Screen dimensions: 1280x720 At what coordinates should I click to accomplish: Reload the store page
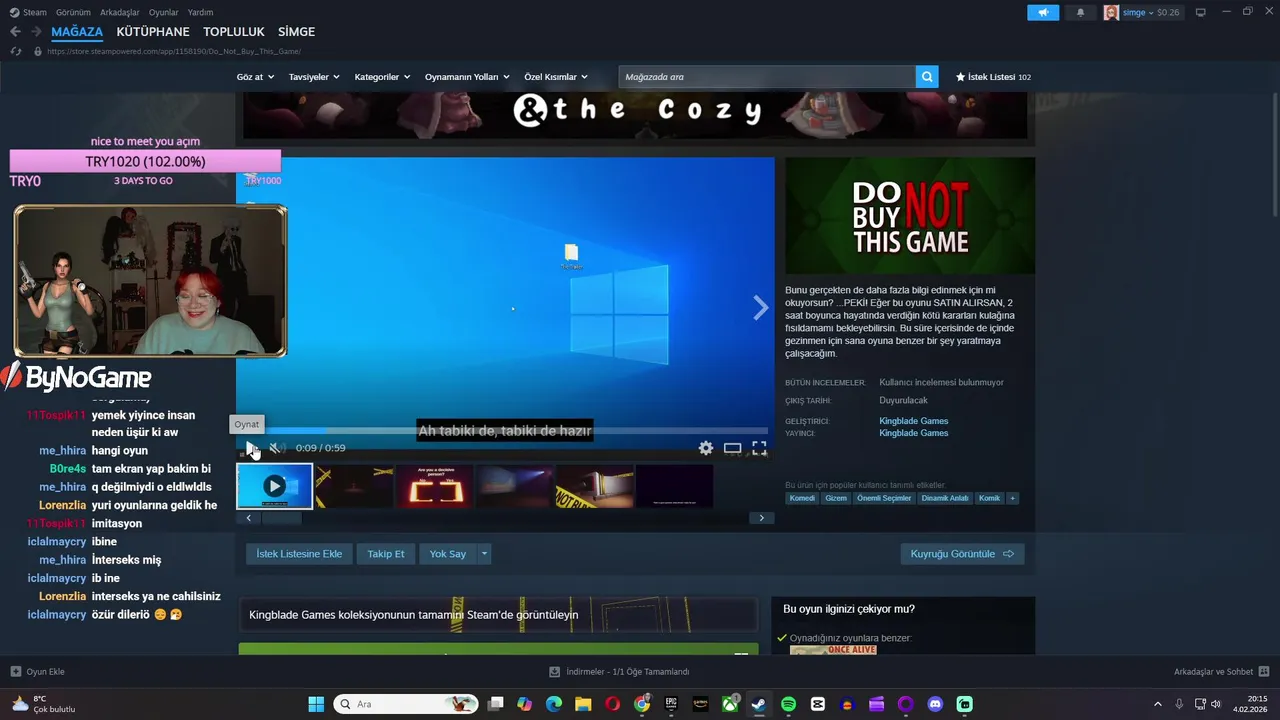coord(15,51)
